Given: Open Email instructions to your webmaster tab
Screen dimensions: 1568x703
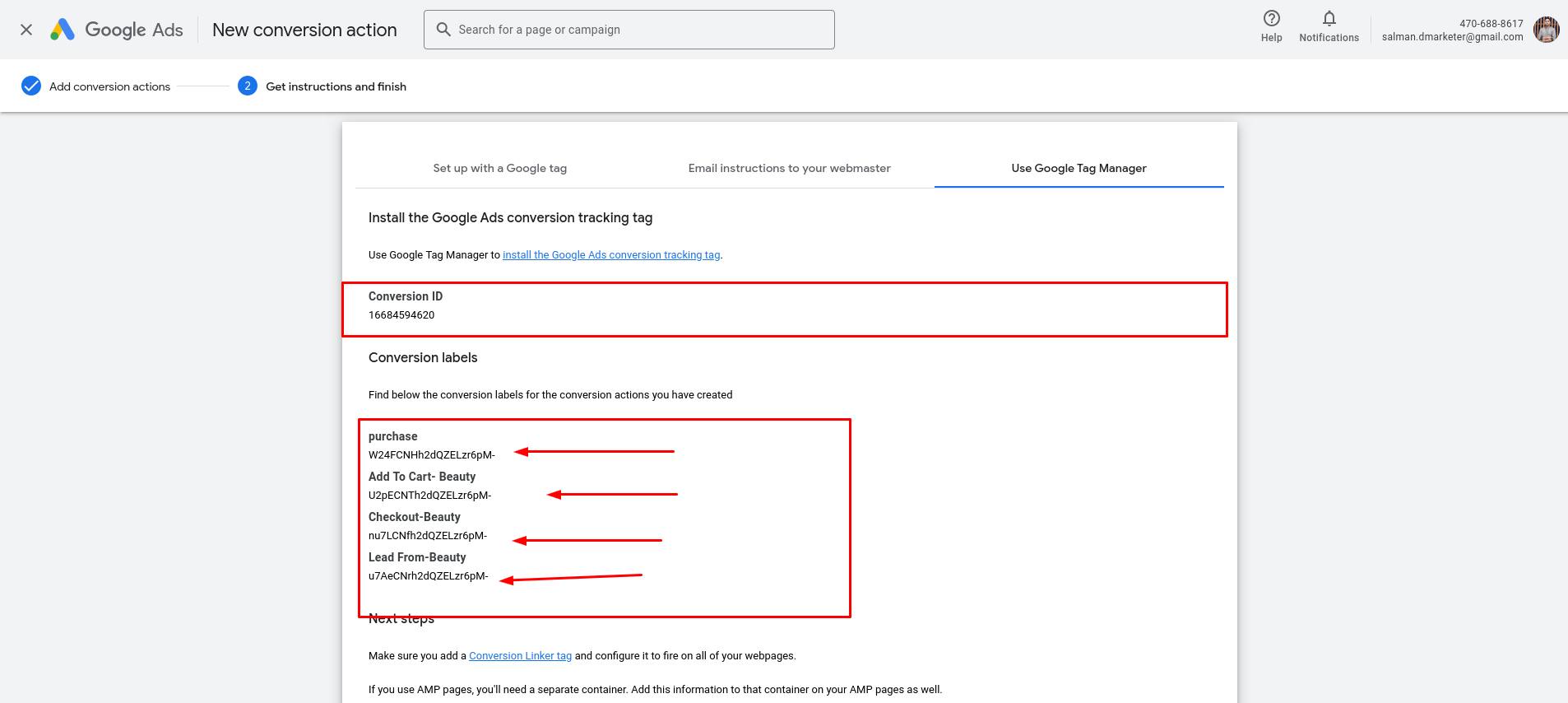Looking at the screenshot, I should (x=789, y=168).
